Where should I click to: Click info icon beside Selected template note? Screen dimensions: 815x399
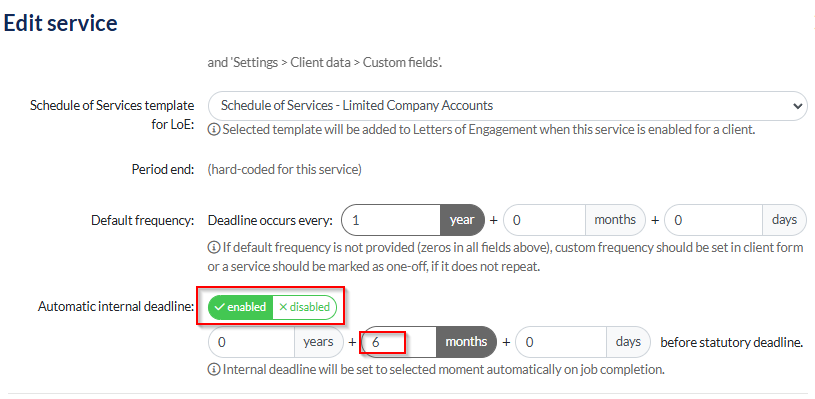point(213,130)
